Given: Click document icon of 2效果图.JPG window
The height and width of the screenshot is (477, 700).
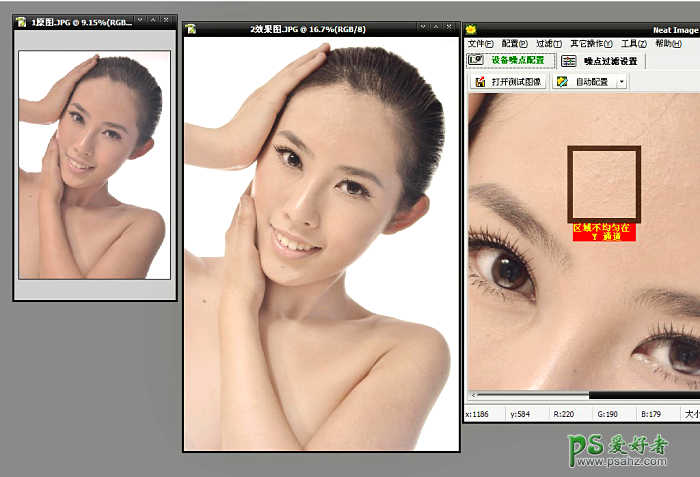Looking at the screenshot, I should pyautogui.click(x=190, y=29).
